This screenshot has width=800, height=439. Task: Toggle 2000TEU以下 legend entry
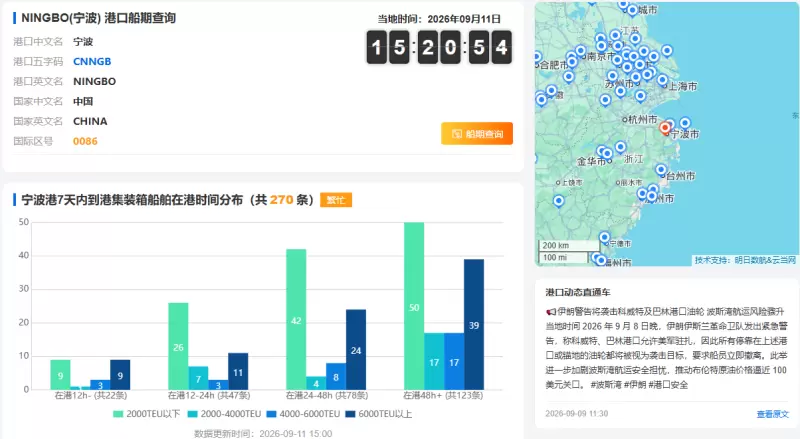click(x=146, y=414)
